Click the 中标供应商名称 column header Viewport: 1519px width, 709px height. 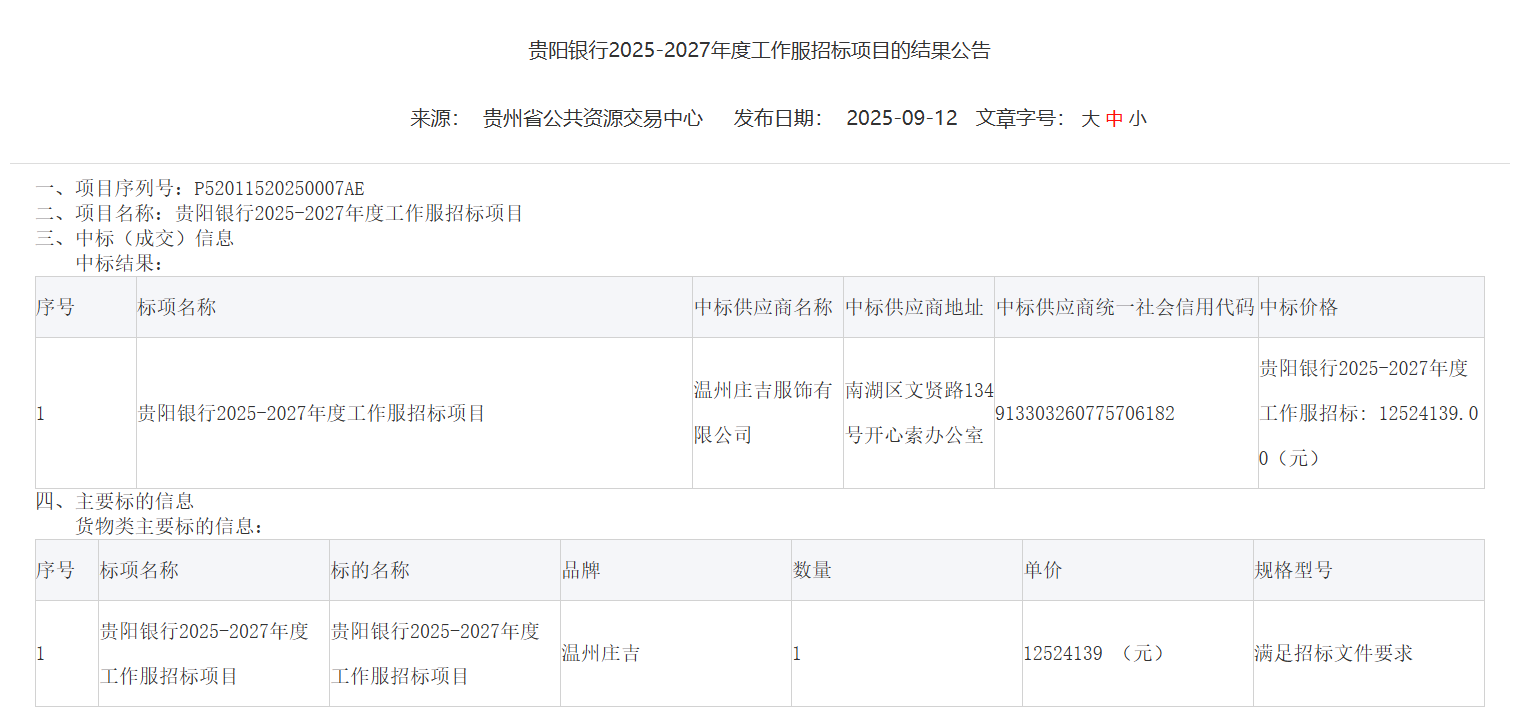[764, 308]
